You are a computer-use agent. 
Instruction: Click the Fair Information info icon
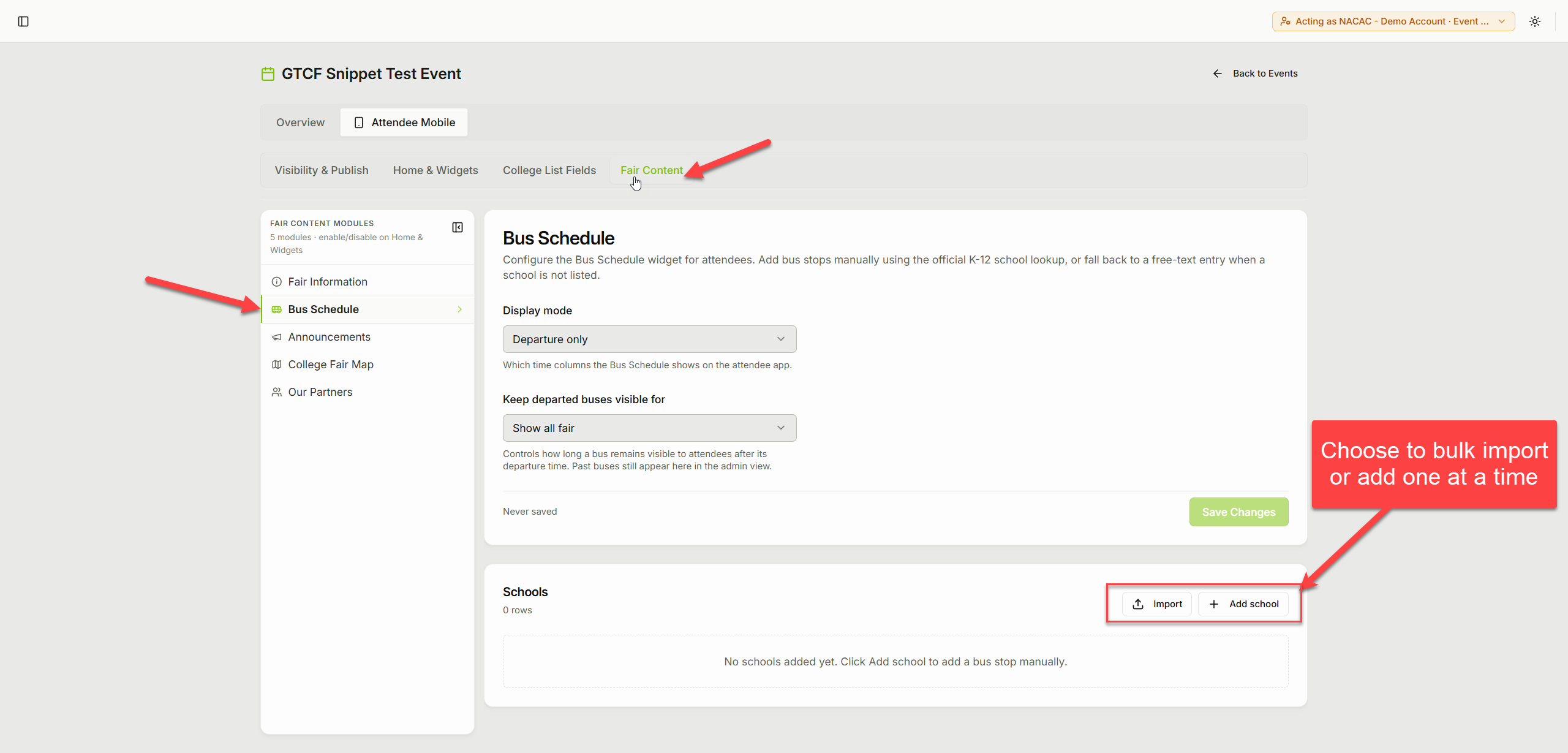[277, 282]
